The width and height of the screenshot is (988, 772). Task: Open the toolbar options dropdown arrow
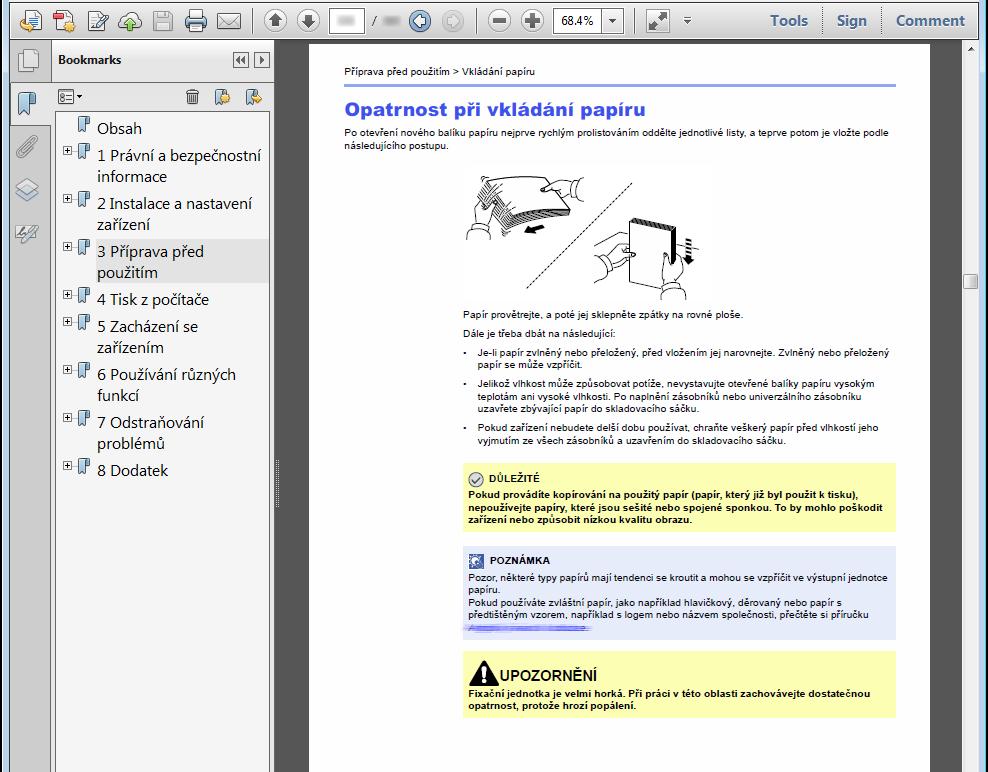(x=687, y=21)
